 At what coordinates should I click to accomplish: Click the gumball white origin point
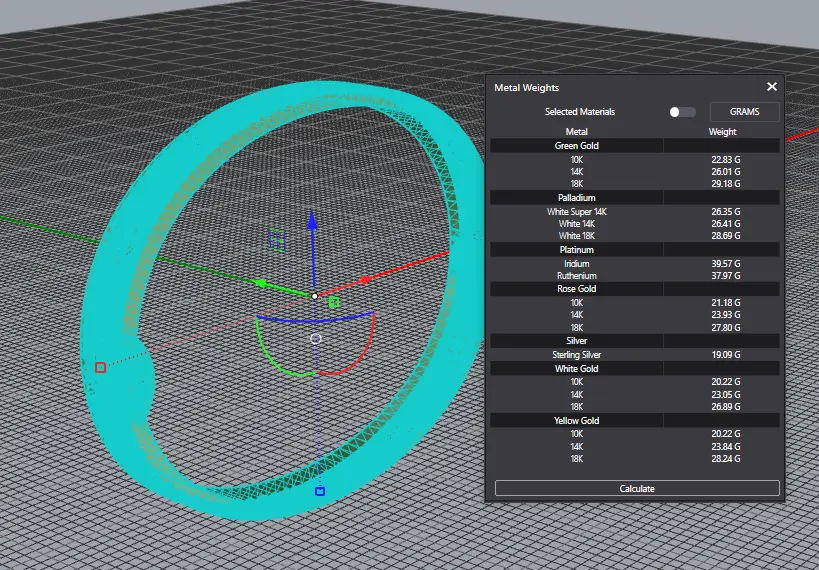(x=314, y=296)
